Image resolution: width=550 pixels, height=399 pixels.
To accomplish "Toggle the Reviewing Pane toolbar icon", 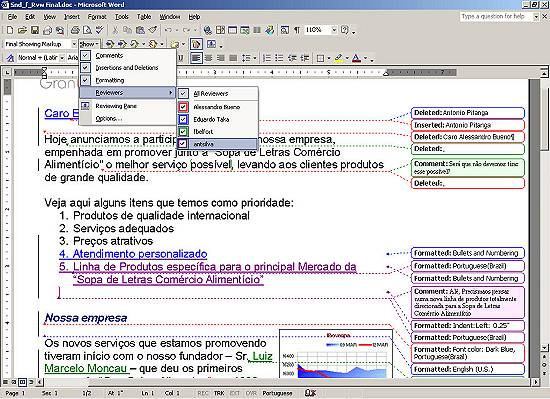I will click(x=211, y=44).
